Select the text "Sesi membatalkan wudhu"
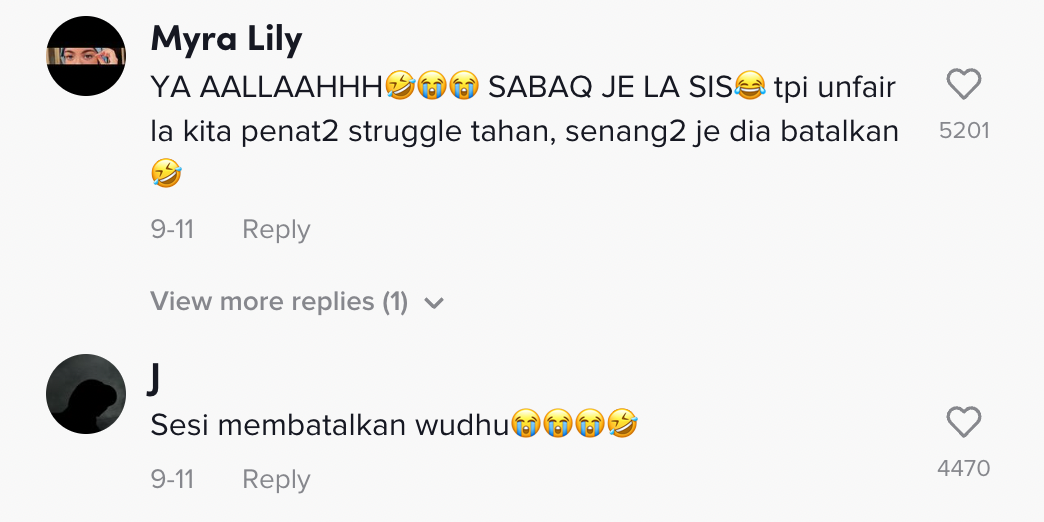The height and width of the screenshot is (522, 1044). coord(330,425)
